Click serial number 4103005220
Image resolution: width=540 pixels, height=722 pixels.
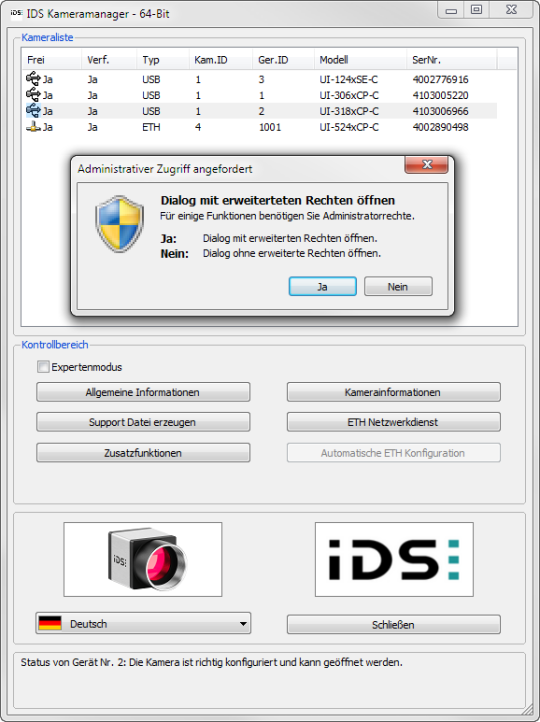[440, 95]
